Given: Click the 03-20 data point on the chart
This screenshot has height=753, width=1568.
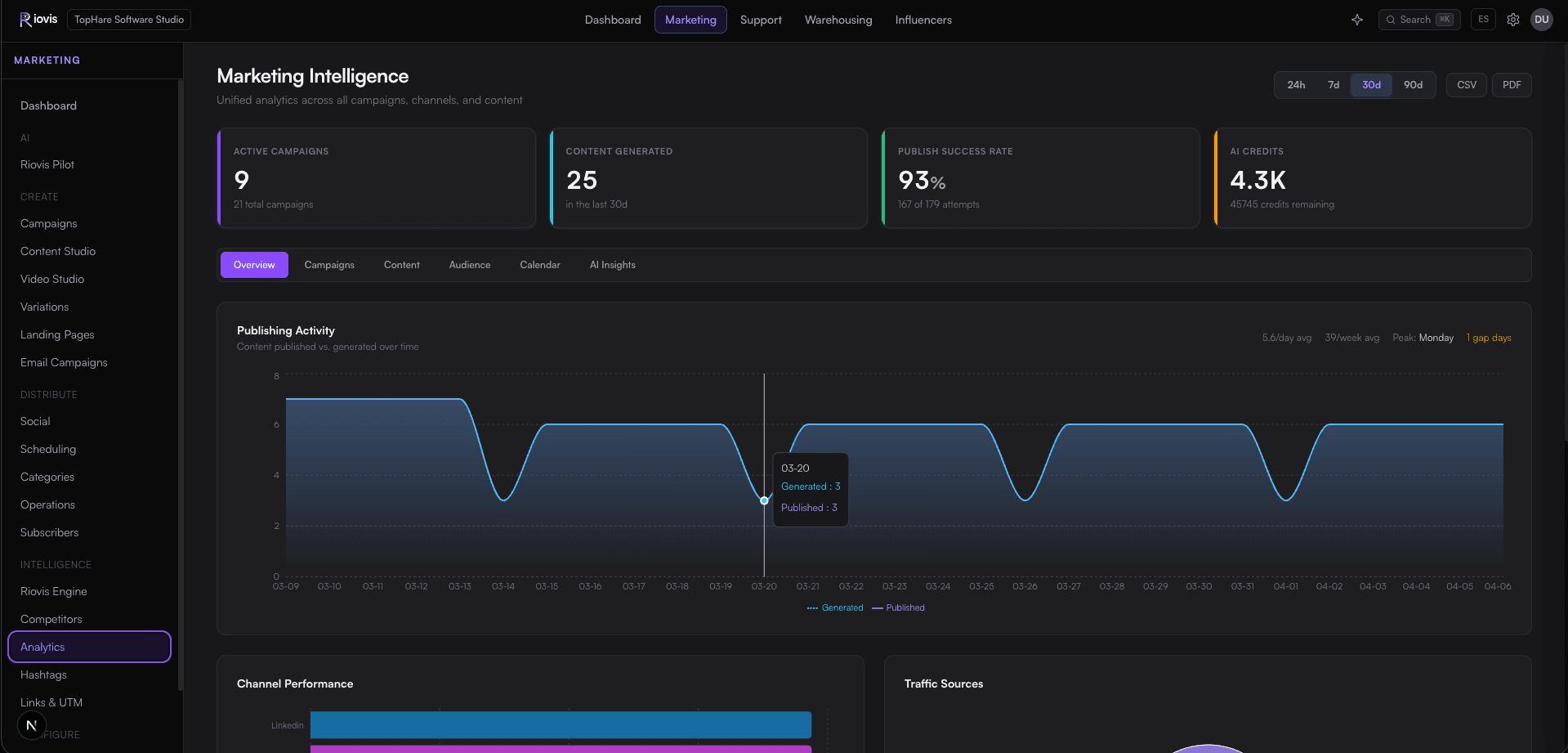Looking at the screenshot, I should click(764, 500).
